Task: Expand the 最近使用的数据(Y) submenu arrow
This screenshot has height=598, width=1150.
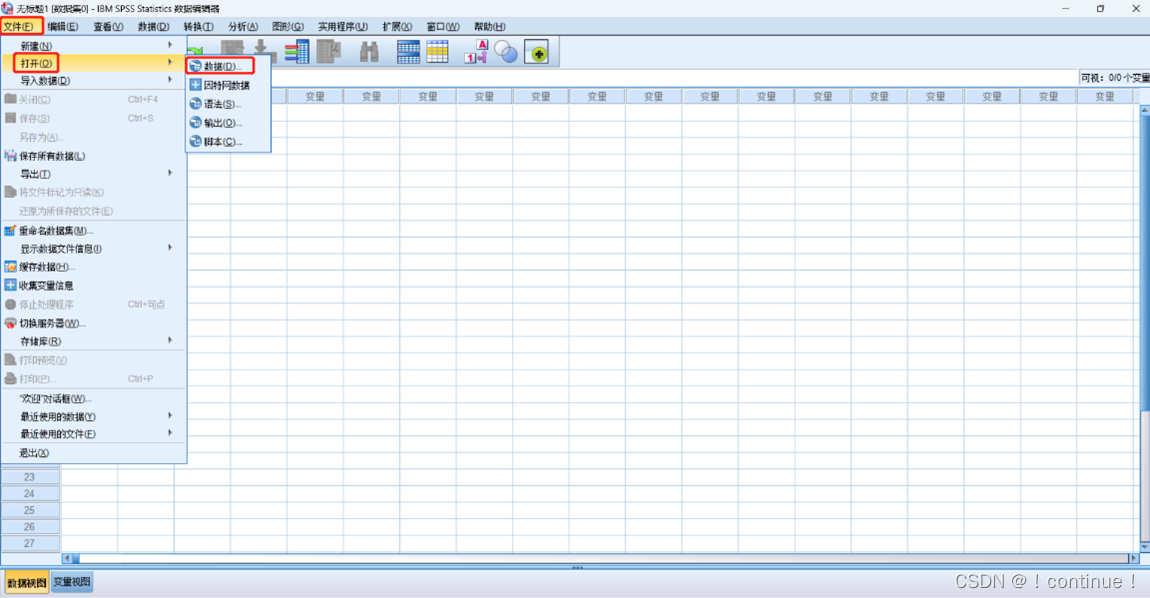Action: click(170, 415)
